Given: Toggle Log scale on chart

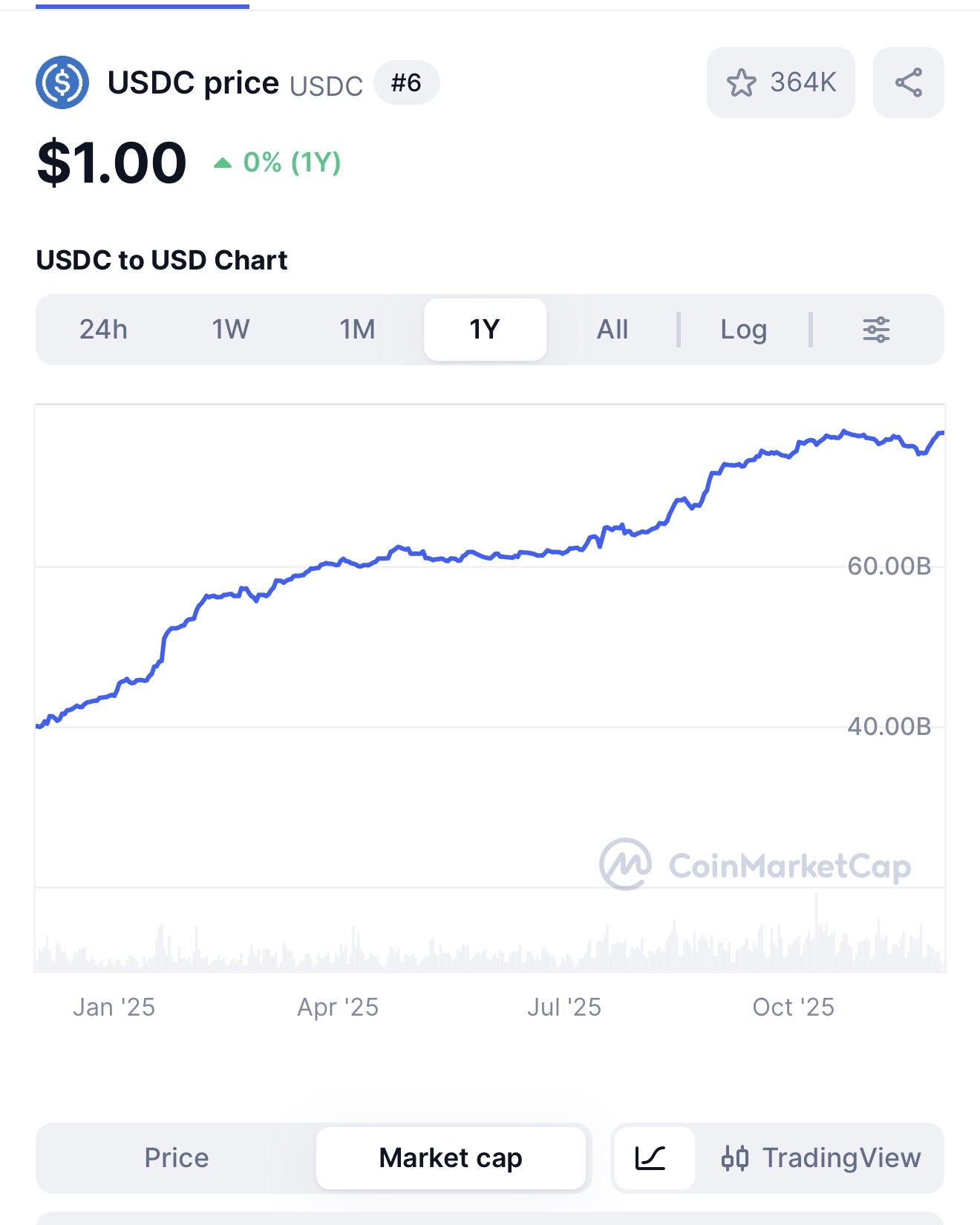Looking at the screenshot, I should pyautogui.click(x=743, y=330).
